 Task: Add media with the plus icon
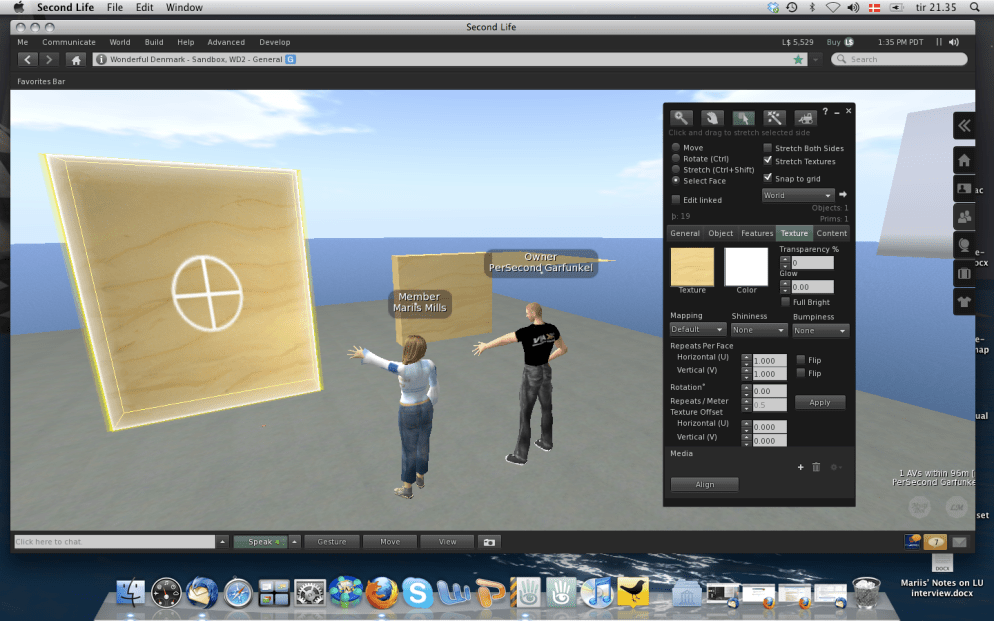click(800, 467)
